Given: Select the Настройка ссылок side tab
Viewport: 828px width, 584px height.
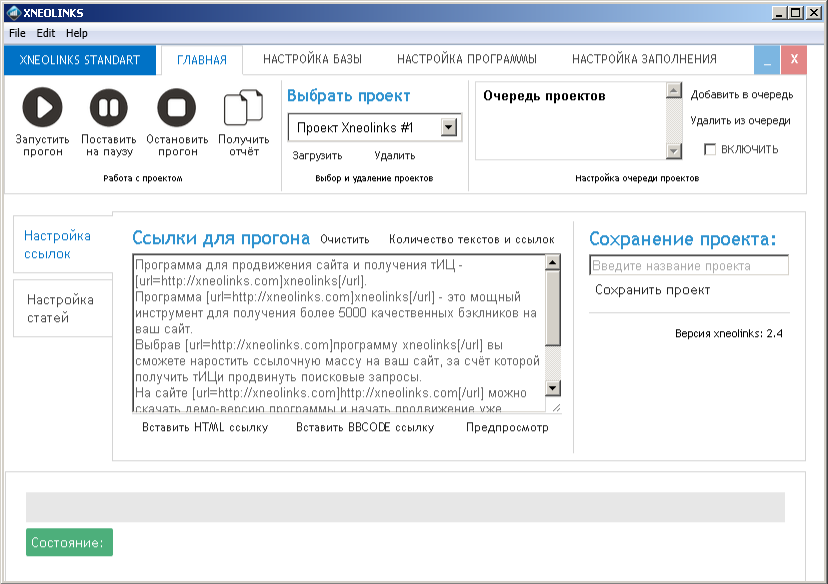Looking at the screenshot, I should pyautogui.click(x=63, y=244).
